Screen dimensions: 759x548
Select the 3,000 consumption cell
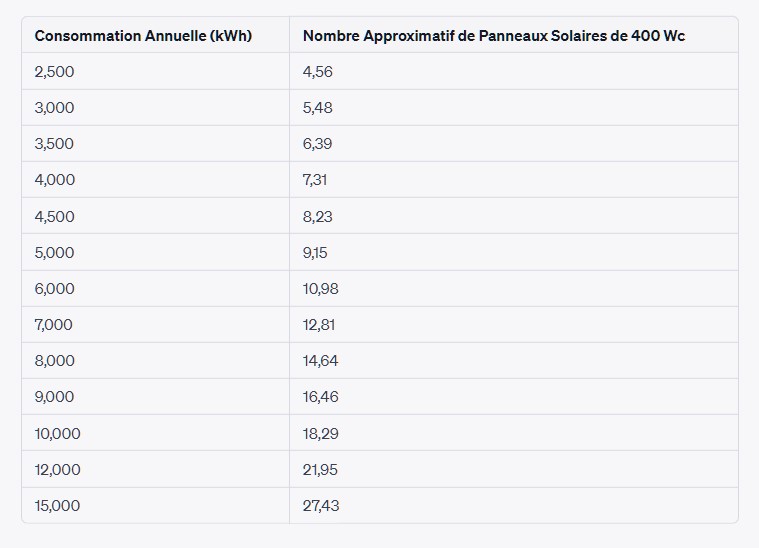click(54, 107)
